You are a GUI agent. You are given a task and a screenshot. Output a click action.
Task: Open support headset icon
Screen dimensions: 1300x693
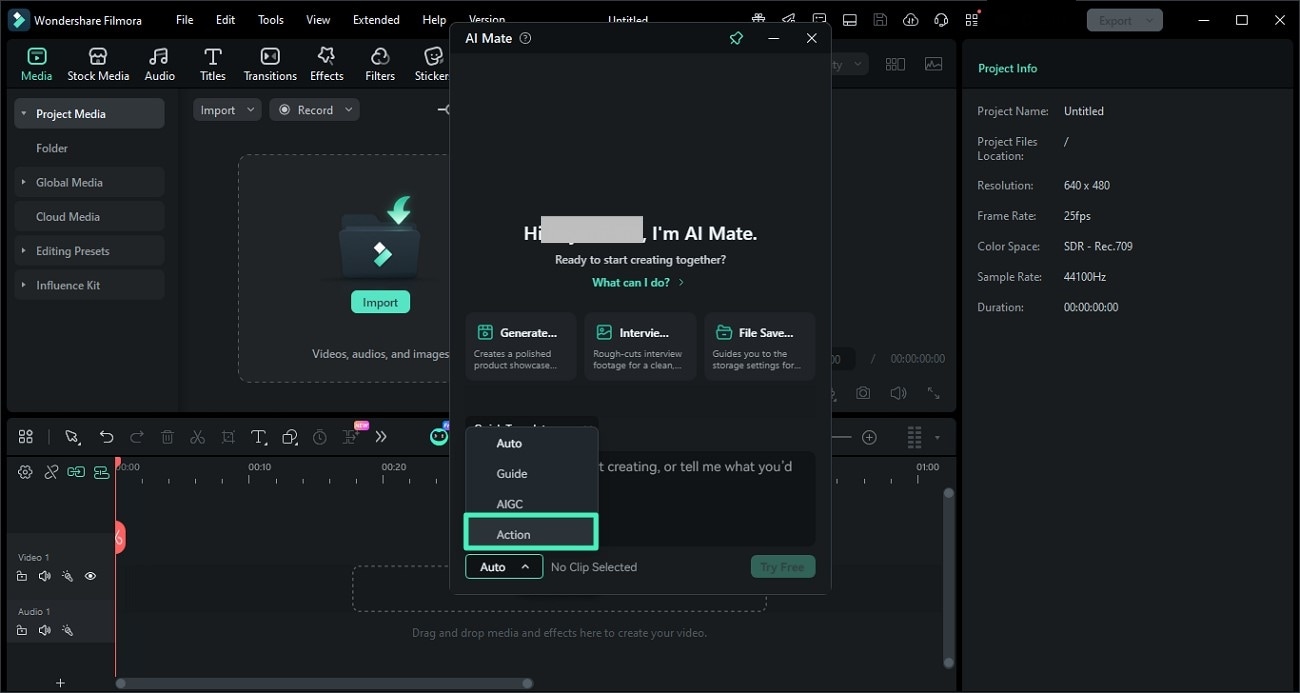(x=941, y=20)
